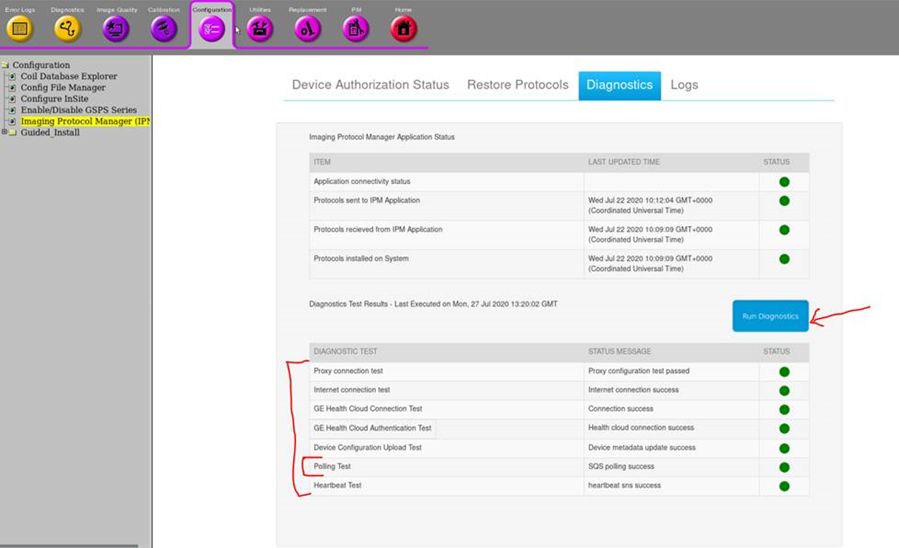
Task: Select the Diagnostics tab
Action: point(619,85)
